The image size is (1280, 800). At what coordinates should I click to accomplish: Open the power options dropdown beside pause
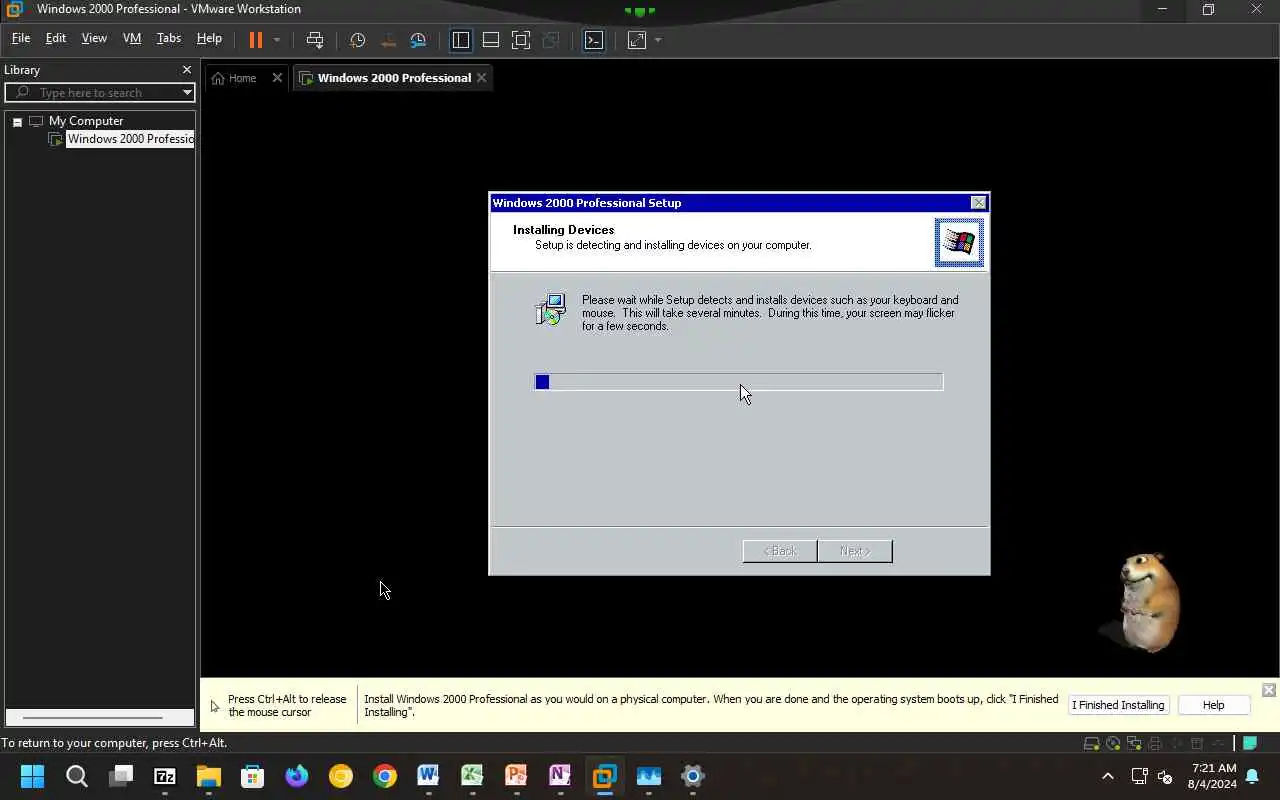coord(277,40)
